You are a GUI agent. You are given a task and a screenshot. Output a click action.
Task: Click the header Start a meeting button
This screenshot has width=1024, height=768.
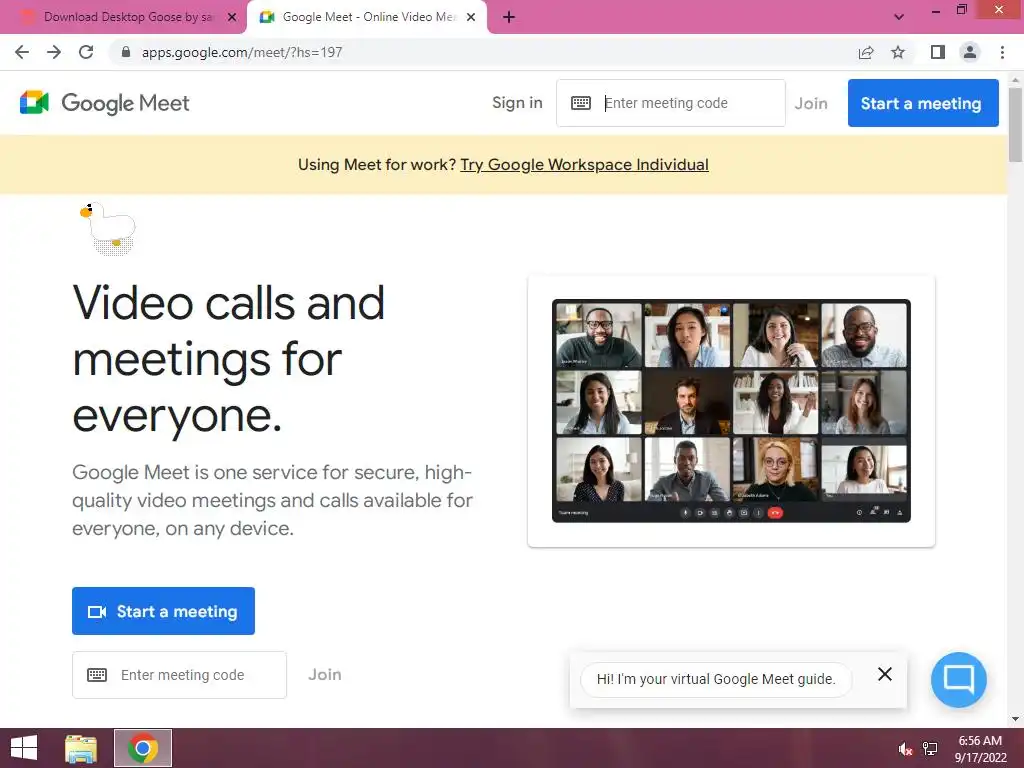[923, 103]
